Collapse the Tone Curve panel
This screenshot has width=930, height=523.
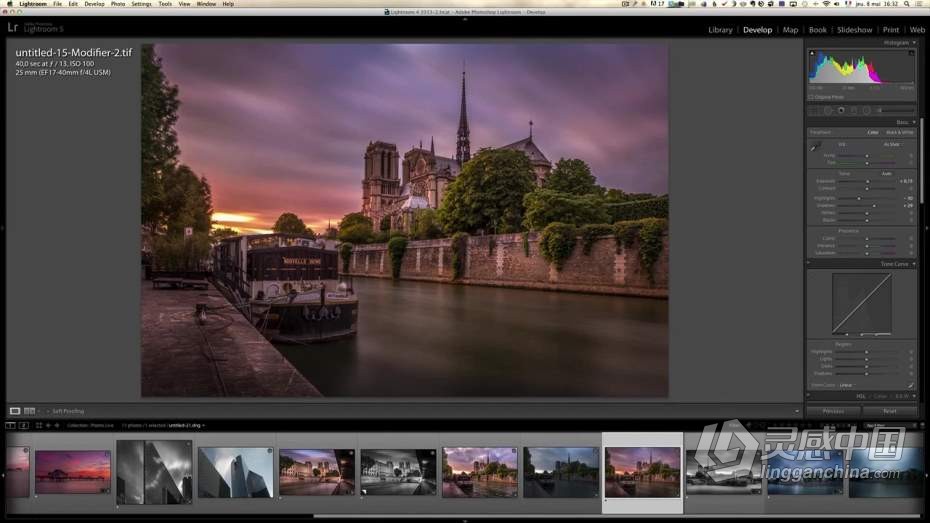point(914,264)
